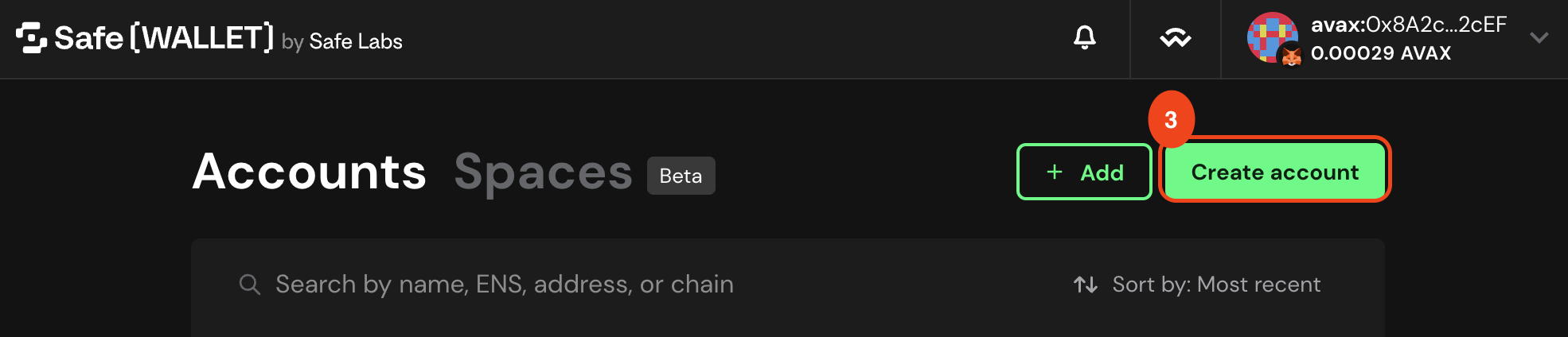Switch to the Accounts tab
This screenshot has width=1568, height=337.
310,172
